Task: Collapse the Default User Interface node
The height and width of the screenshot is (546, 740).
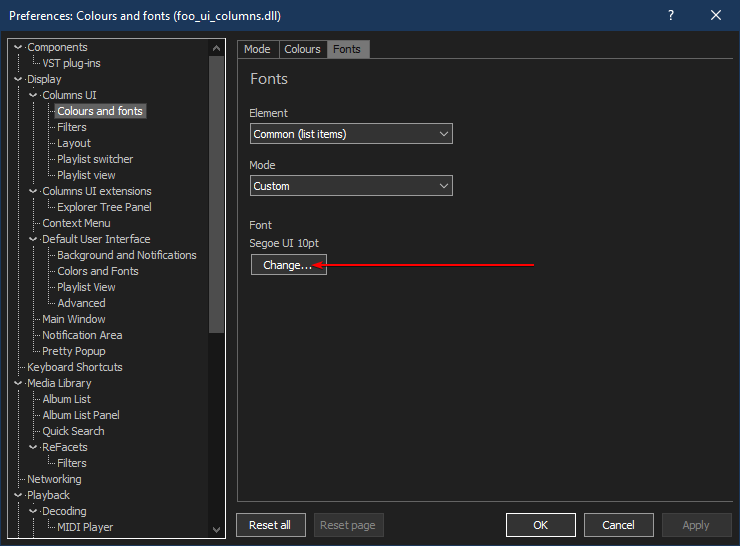Action: 33,239
